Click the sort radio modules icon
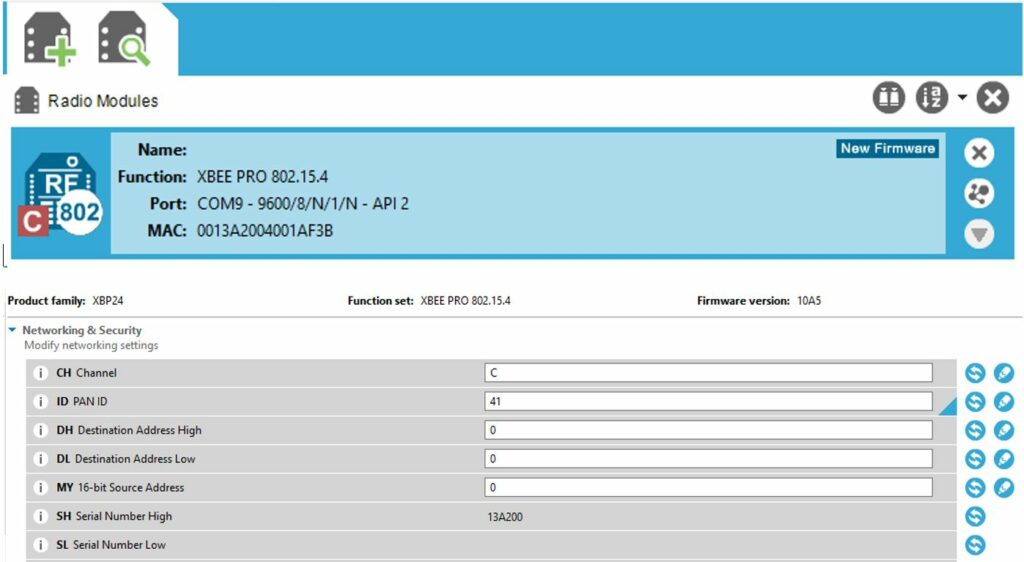Screen dimensions: 1024x562 pos(932,98)
